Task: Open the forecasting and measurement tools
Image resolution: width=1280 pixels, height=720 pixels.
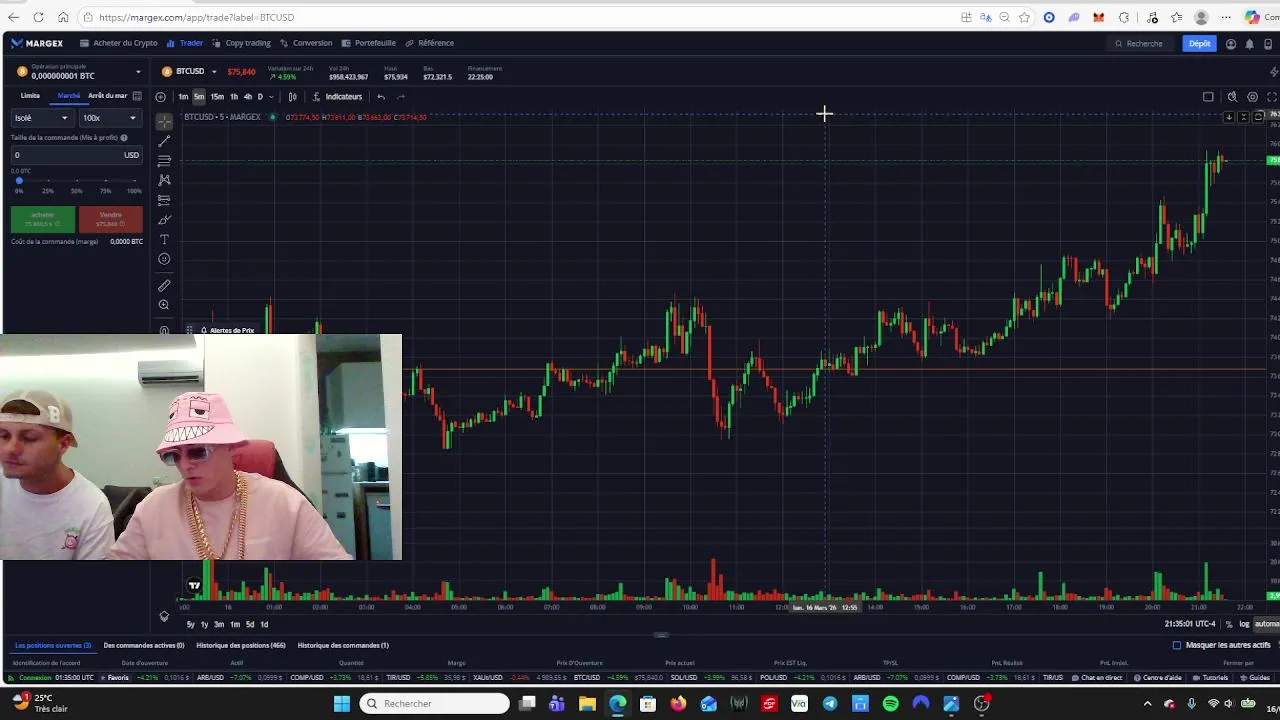Action: pos(164,200)
